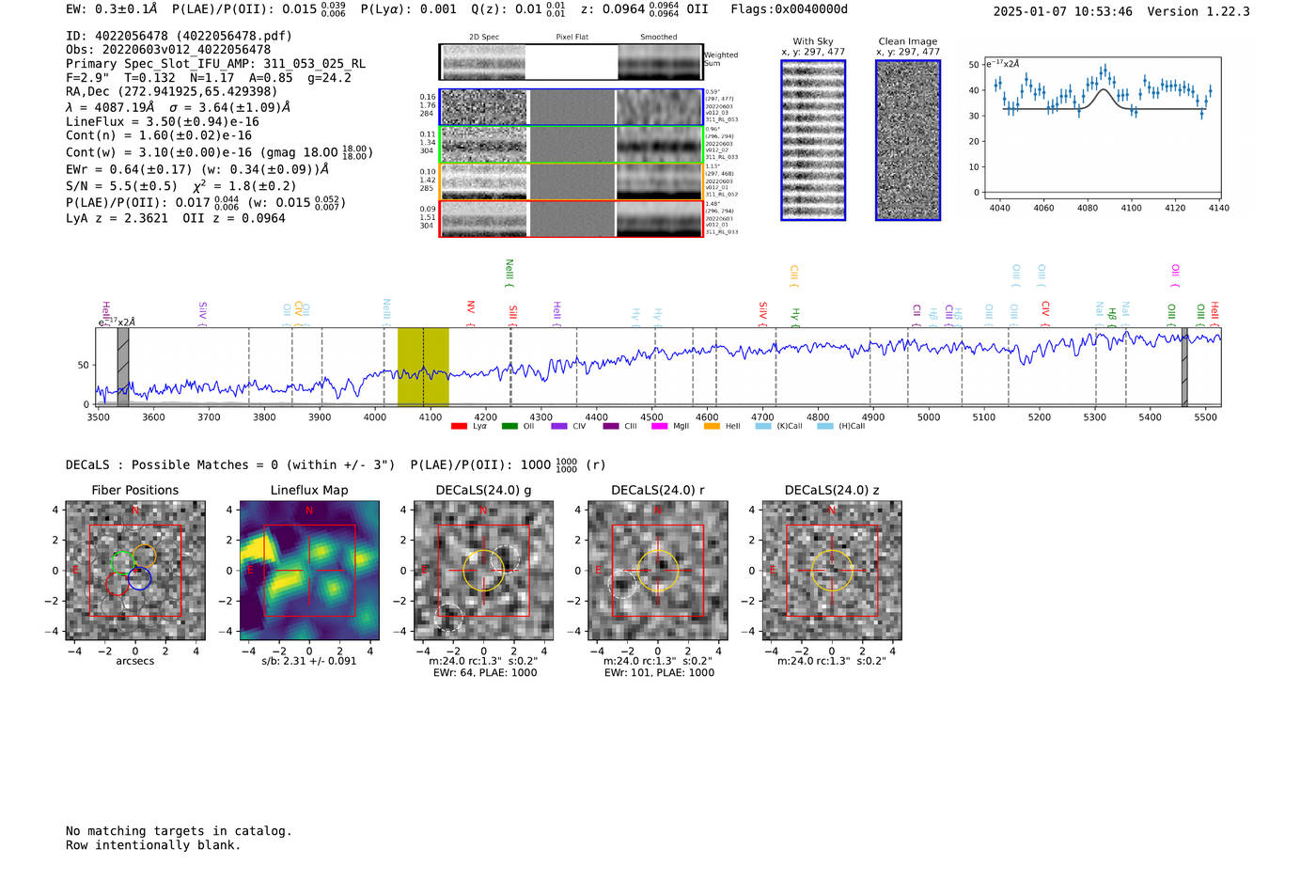Open the Clean Image thumbnail

908,140
